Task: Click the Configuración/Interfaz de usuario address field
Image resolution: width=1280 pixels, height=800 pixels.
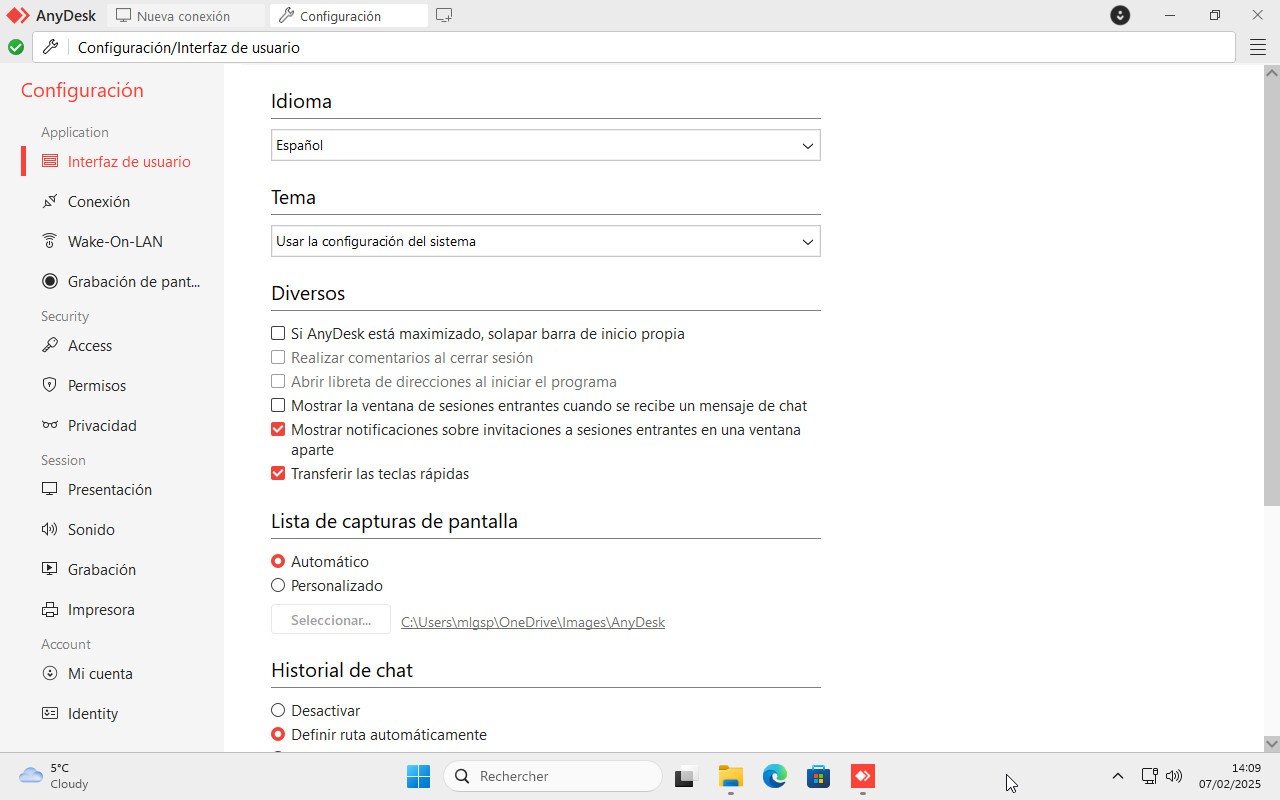Action: pos(650,47)
